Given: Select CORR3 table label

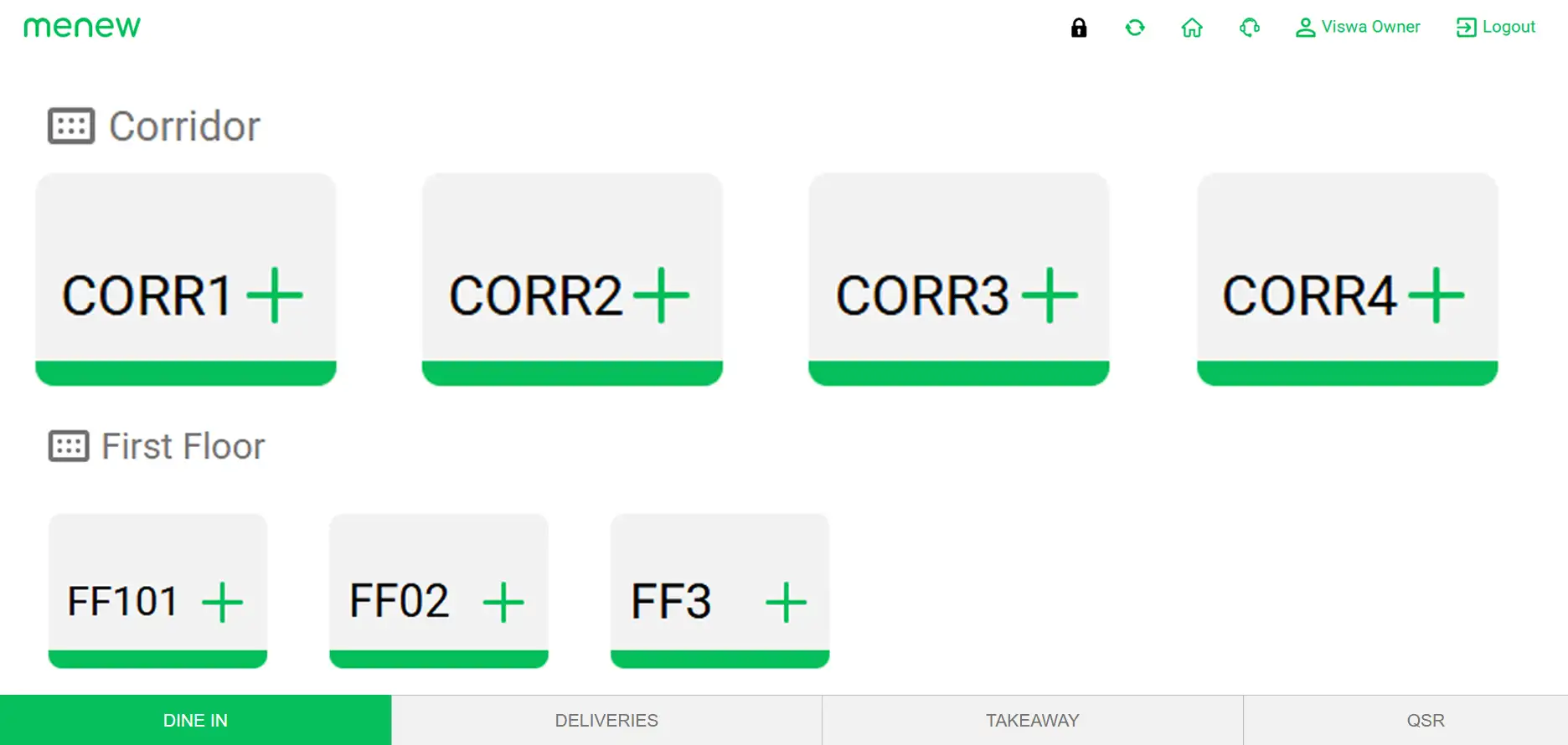Looking at the screenshot, I should [923, 295].
